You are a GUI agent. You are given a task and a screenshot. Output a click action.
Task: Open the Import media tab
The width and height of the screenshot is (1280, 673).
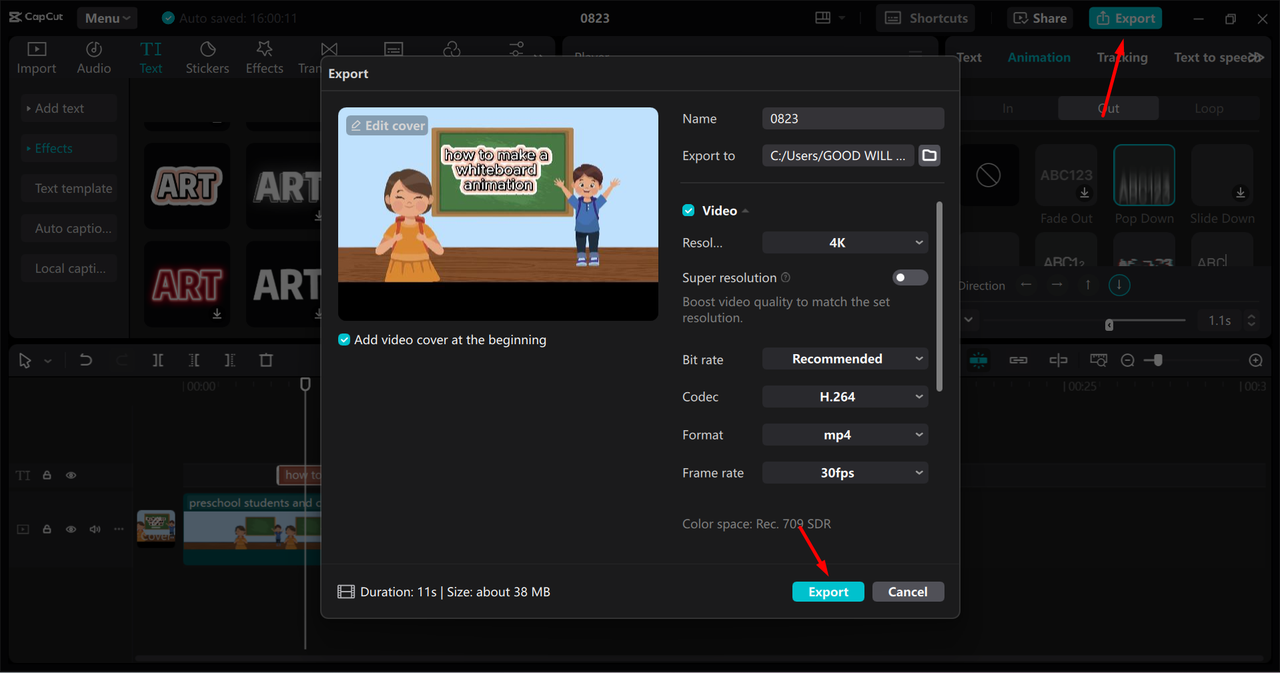coord(36,58)
